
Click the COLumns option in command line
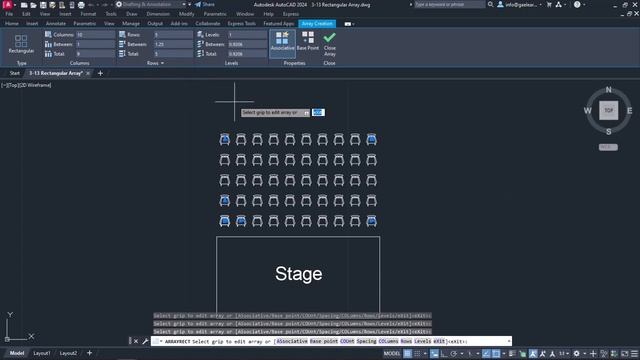tap(388, 341)
